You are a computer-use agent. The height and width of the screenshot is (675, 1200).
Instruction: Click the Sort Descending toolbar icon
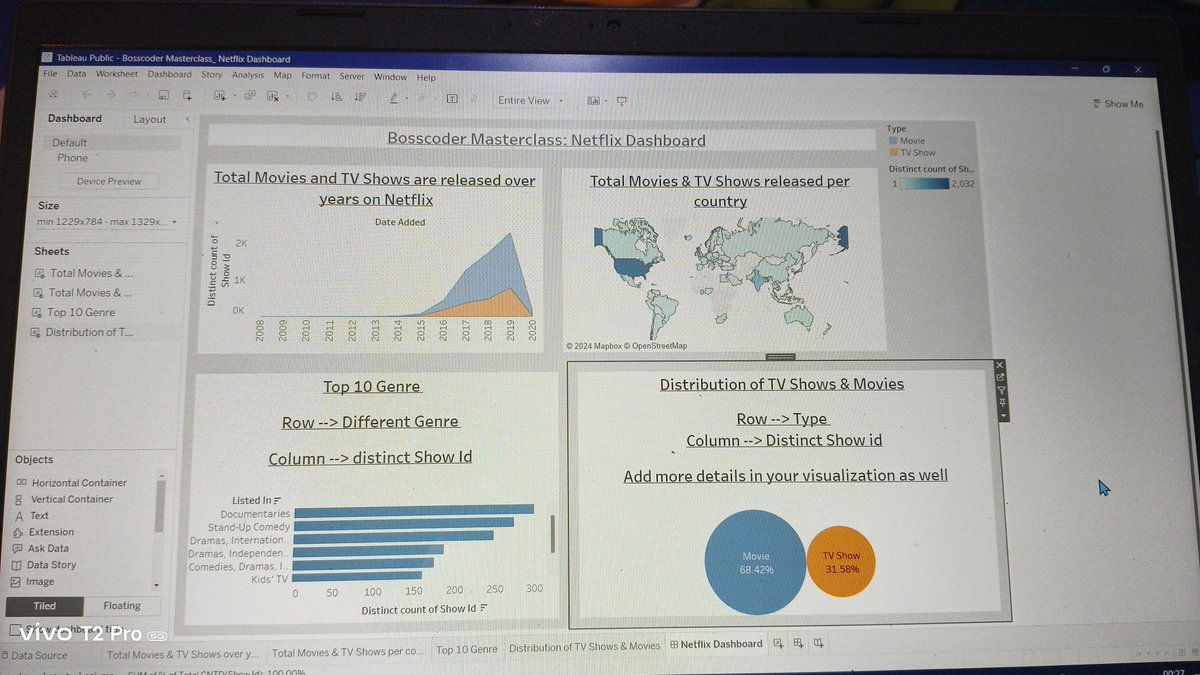tap(360, 98)
